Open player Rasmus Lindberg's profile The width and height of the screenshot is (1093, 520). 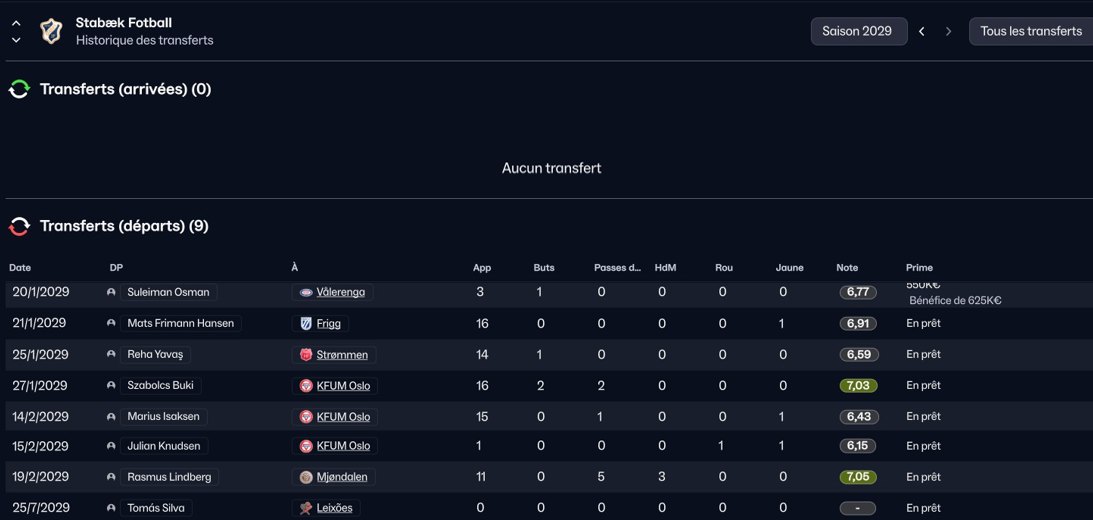pyautogui.click(x=169, y=478)
